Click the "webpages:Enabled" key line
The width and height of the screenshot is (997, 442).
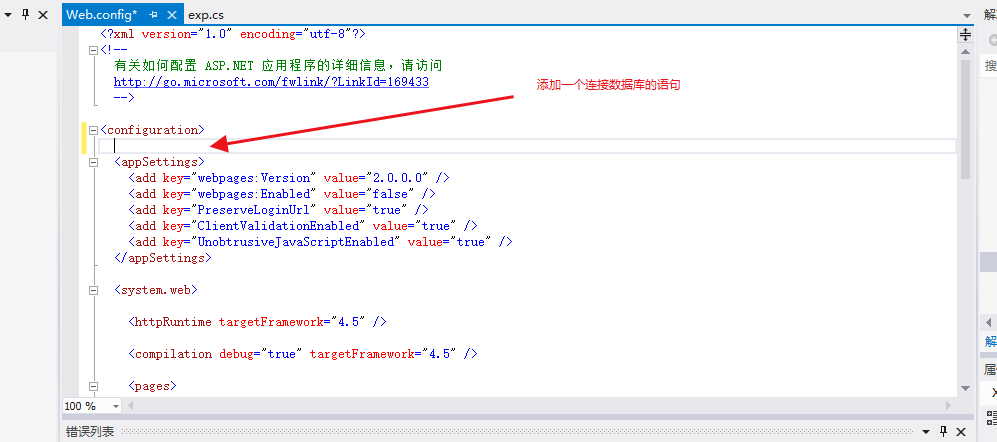(282, 194)
